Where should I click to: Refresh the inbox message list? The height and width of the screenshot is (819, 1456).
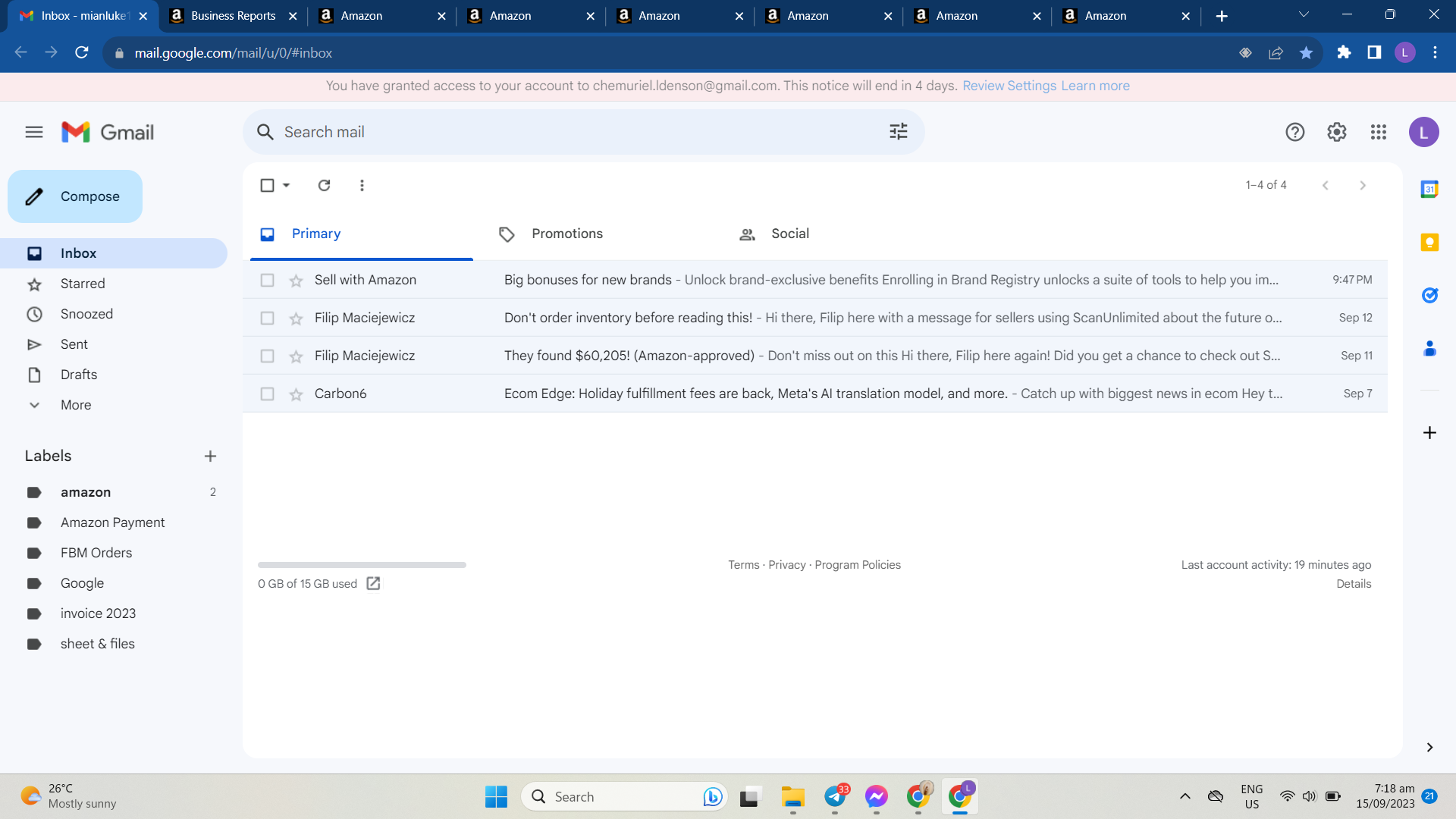(x=325, y=185)
